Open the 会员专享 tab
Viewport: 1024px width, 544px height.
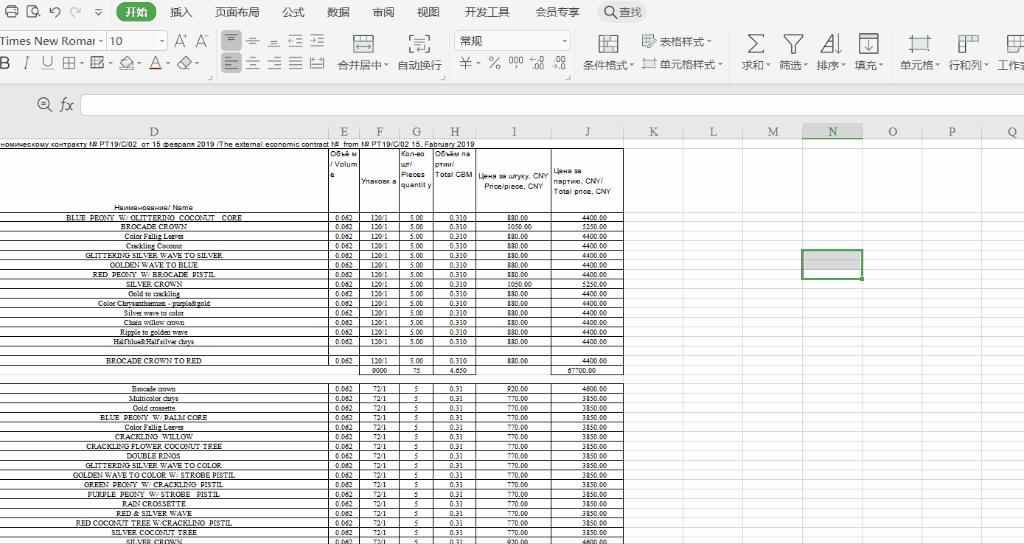point(557,12)
